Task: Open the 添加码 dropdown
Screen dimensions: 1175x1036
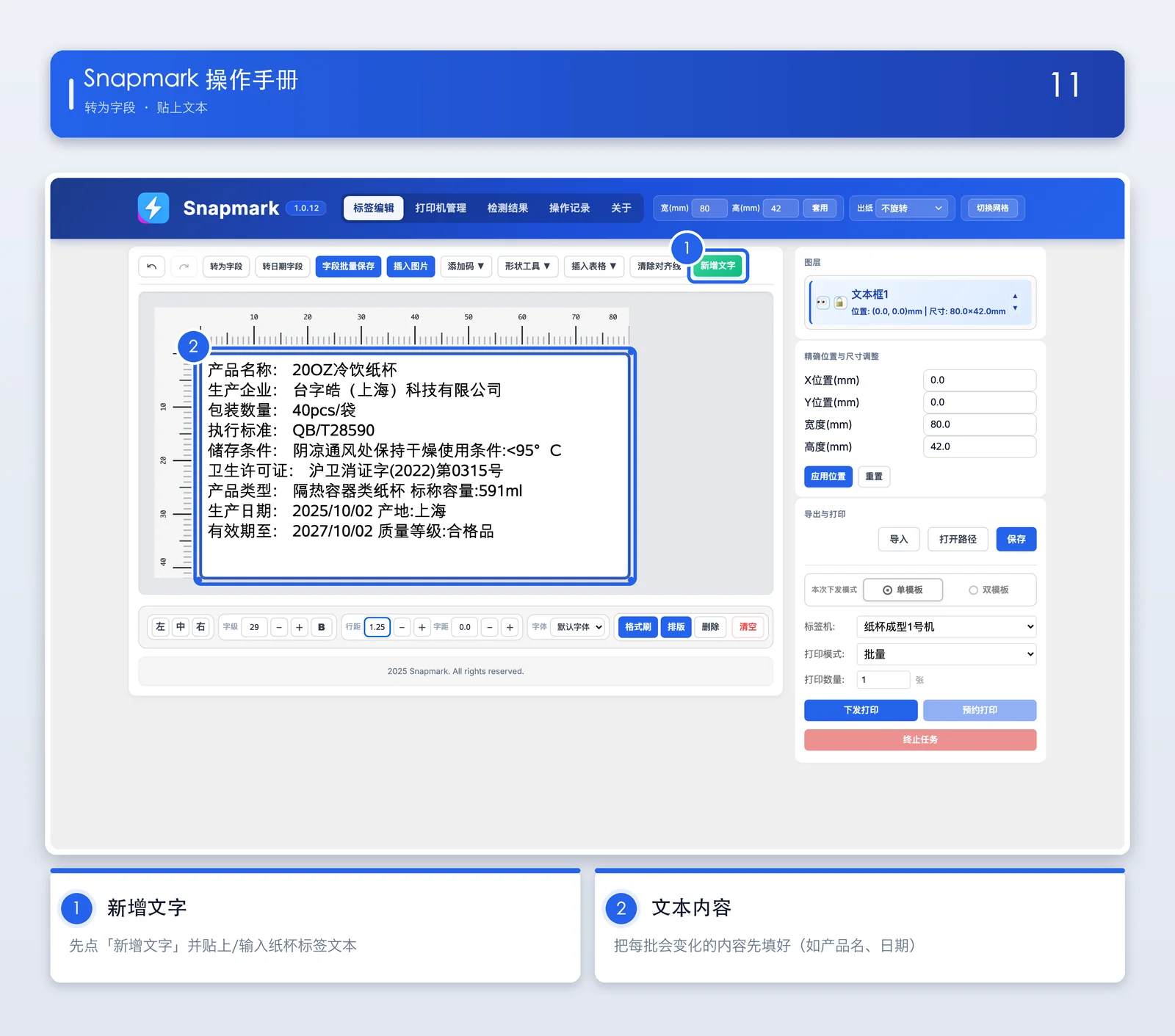Action: coord(466,267)
